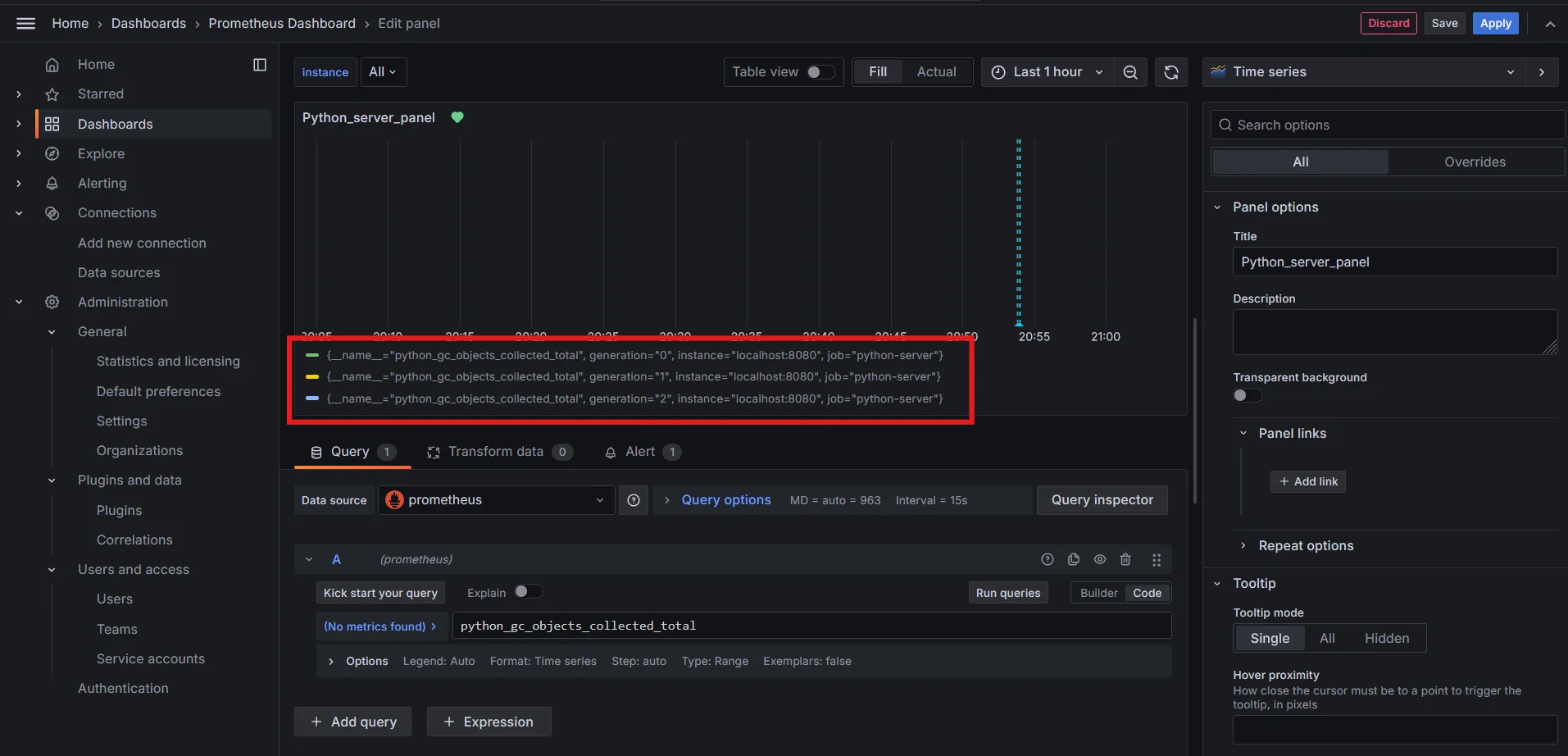Set tooltip mode to Single

(1270, 638)
